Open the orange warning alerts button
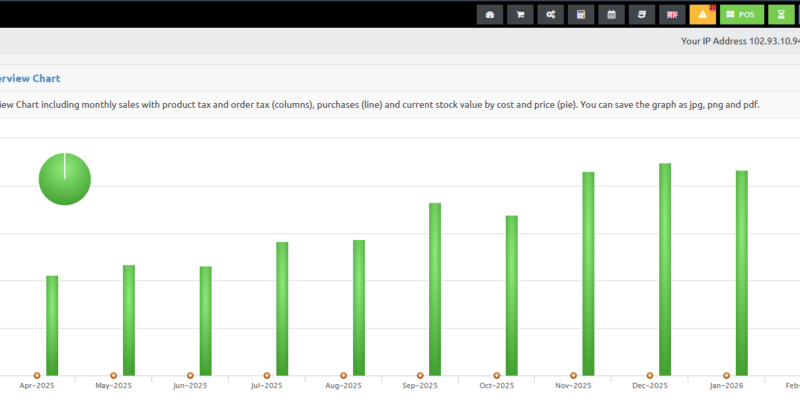The height and width of the screenshot is (400, 800). pyautogui.click(x=703, y=15)
